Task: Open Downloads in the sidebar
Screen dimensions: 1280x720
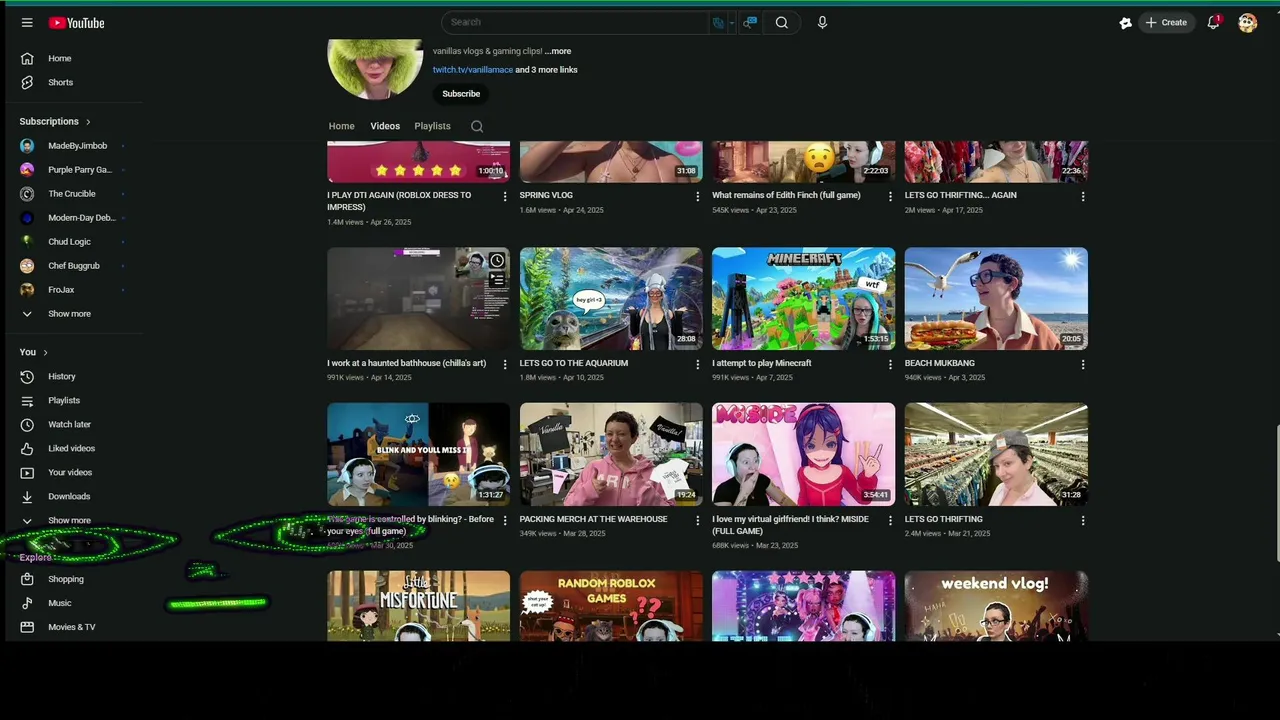Action: pyautogui.click(x=70, y=496)
